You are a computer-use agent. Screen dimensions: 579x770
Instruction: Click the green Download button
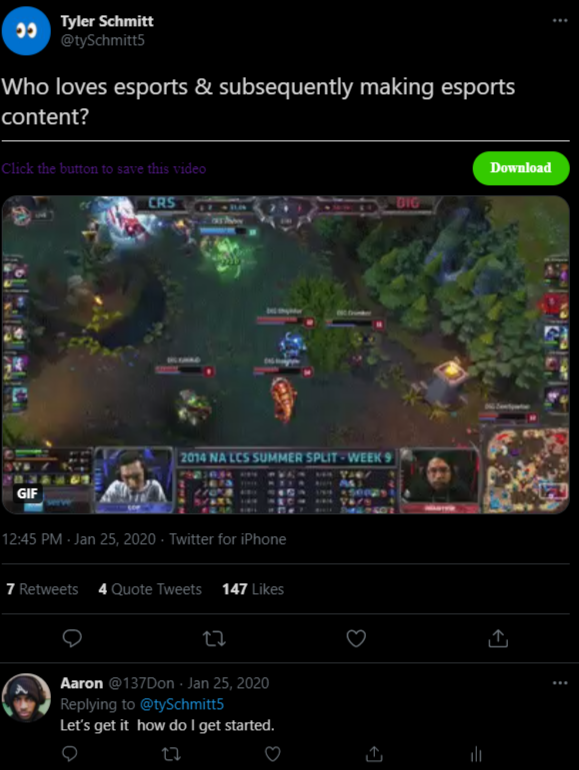tap(521, 168)
